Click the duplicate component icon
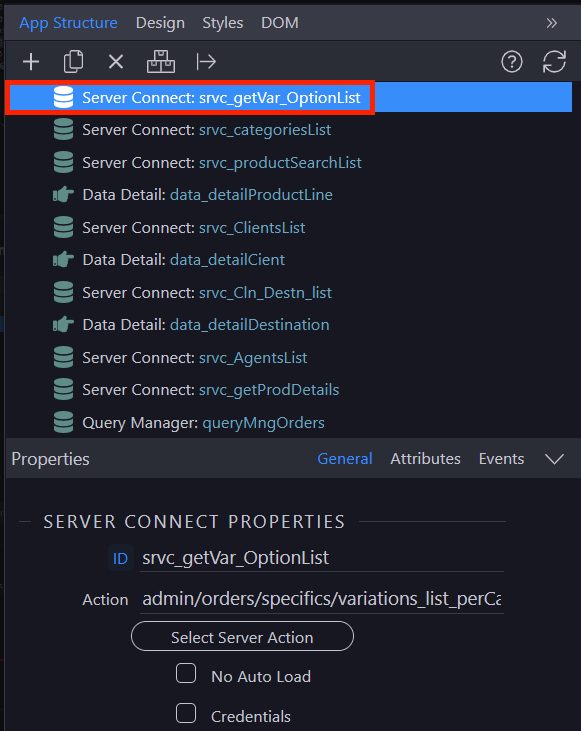 click(73, 62)
